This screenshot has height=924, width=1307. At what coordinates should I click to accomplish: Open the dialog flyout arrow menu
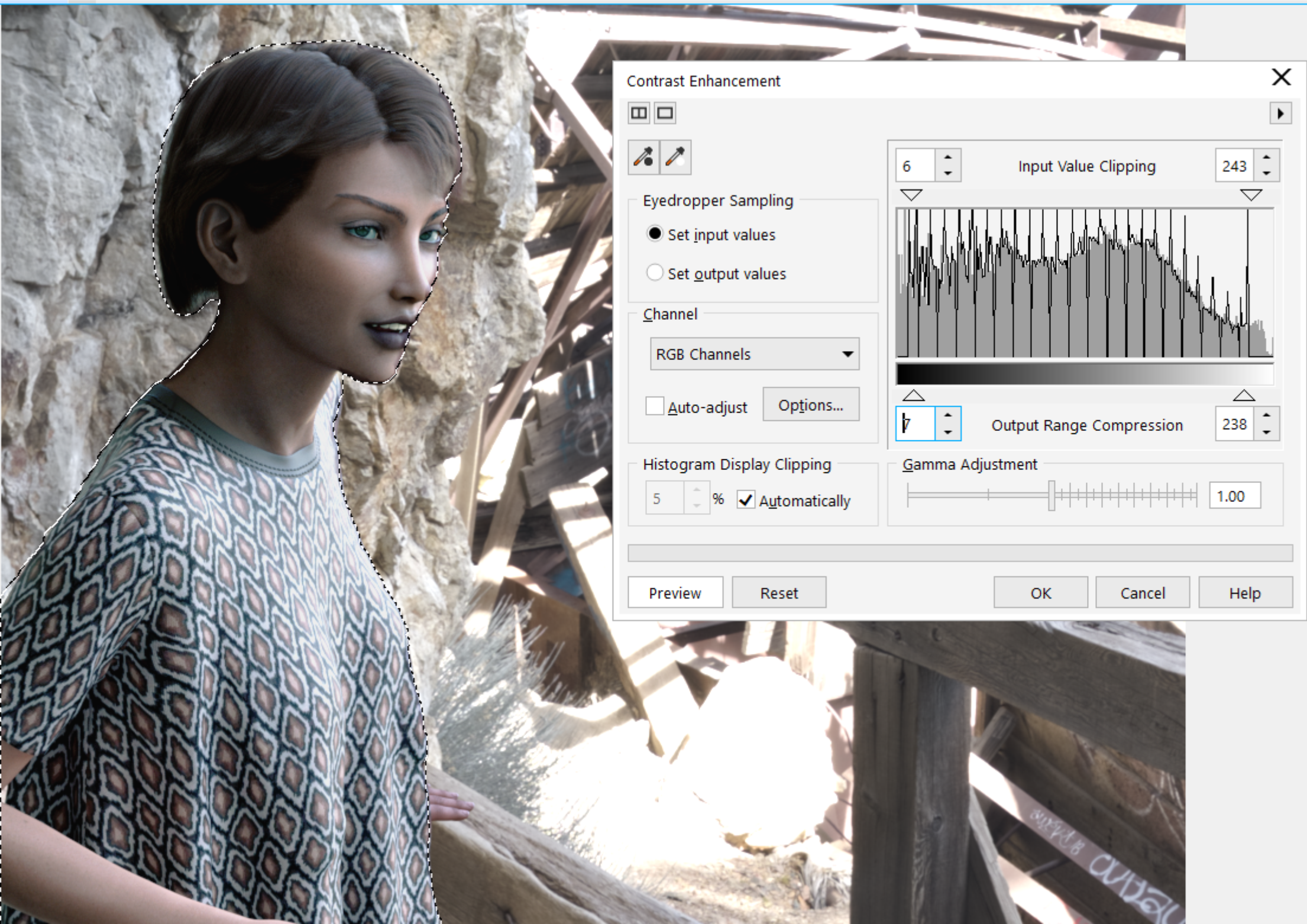tap(1280, 113)
